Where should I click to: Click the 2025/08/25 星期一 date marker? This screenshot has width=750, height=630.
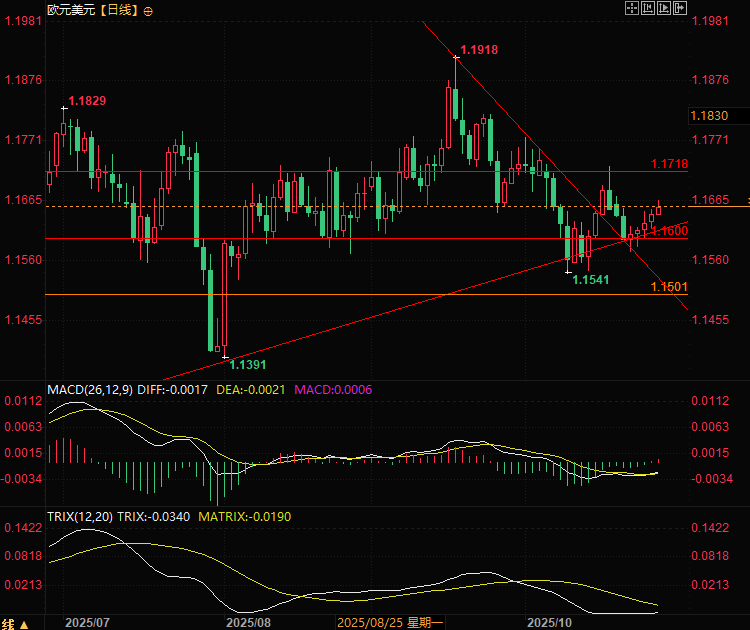point(390,623)
